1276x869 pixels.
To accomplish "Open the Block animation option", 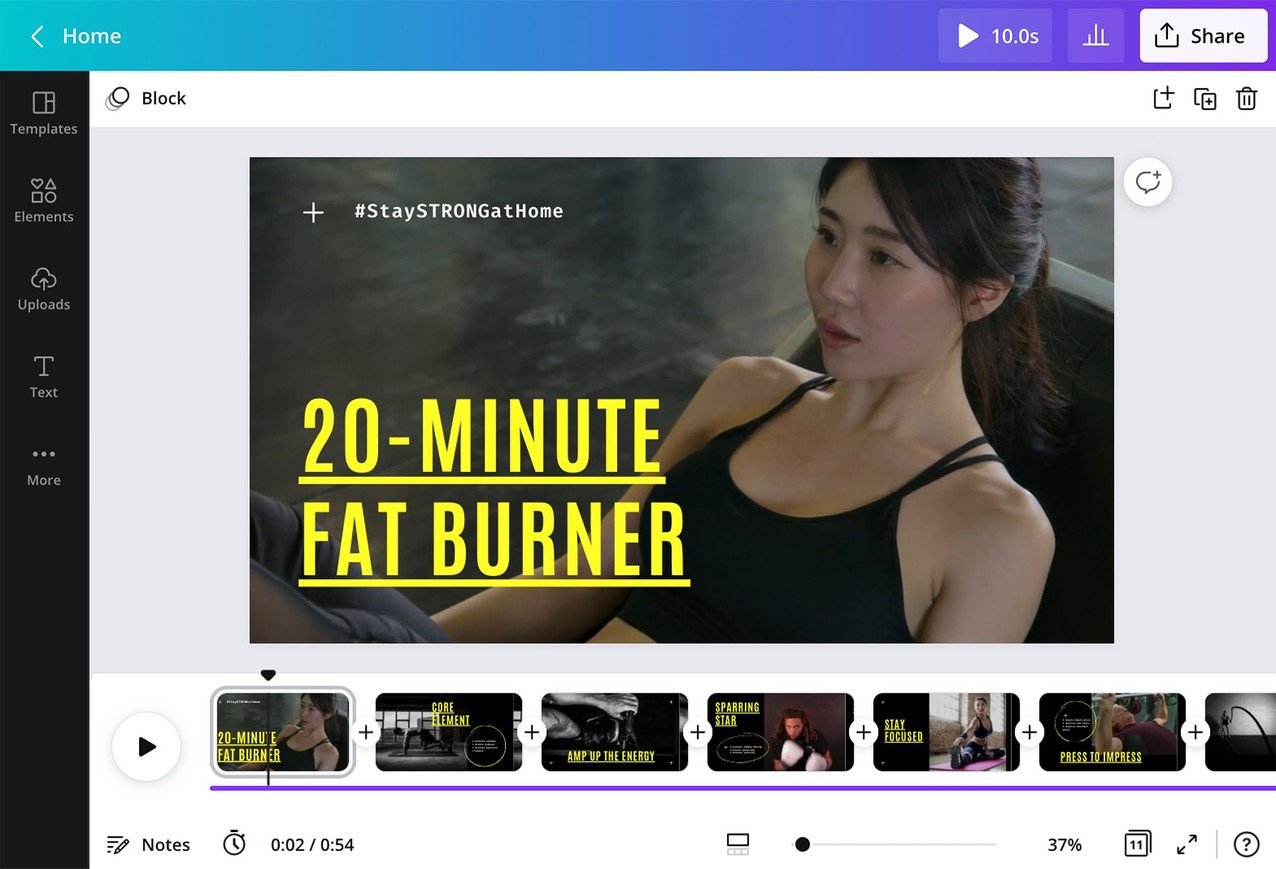I will click(146, 98).
